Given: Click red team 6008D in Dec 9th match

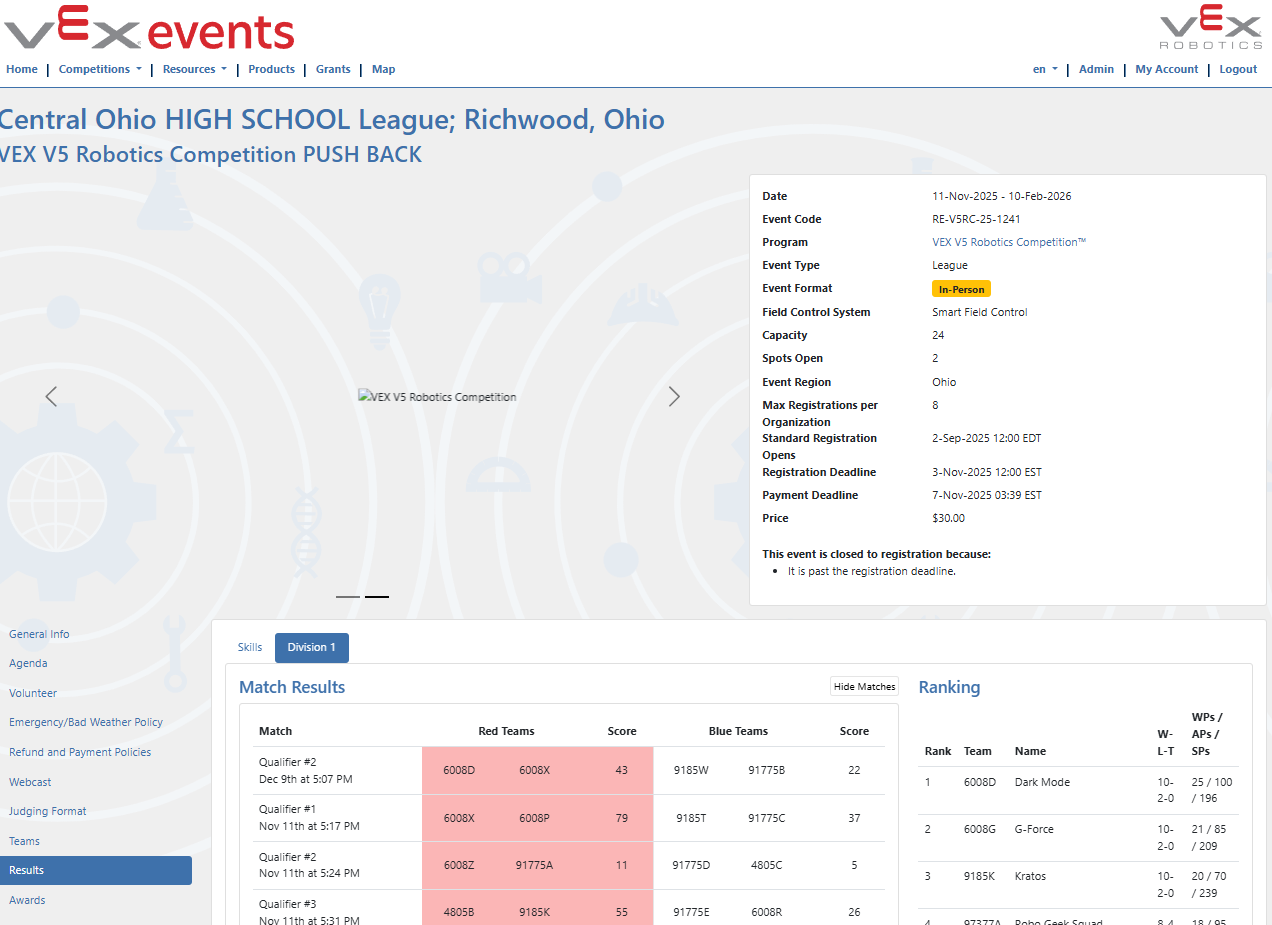Looking at the screenshot, I should [460, 770].
